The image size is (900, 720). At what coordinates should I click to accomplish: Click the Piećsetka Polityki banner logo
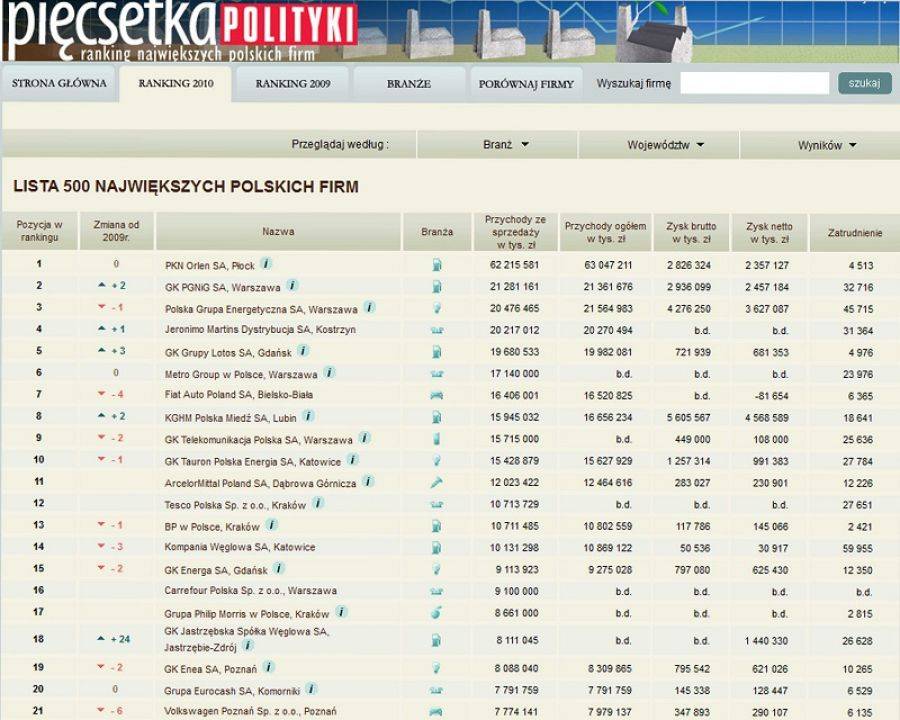coord(183,30)
